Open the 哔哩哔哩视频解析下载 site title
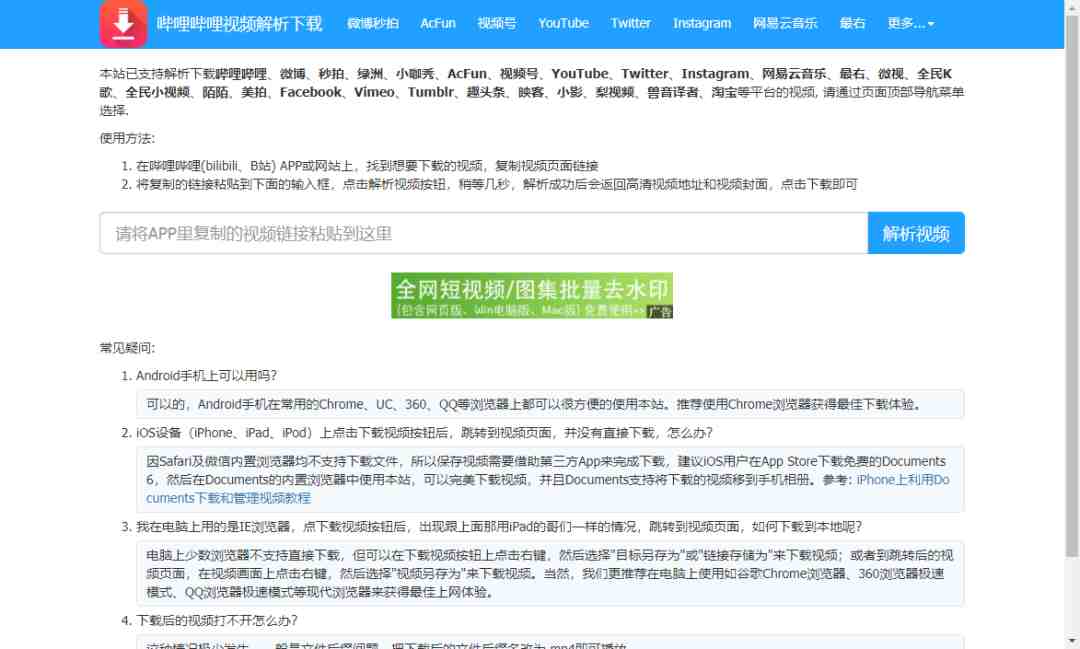1080x649 pixels. pos(239,23)
